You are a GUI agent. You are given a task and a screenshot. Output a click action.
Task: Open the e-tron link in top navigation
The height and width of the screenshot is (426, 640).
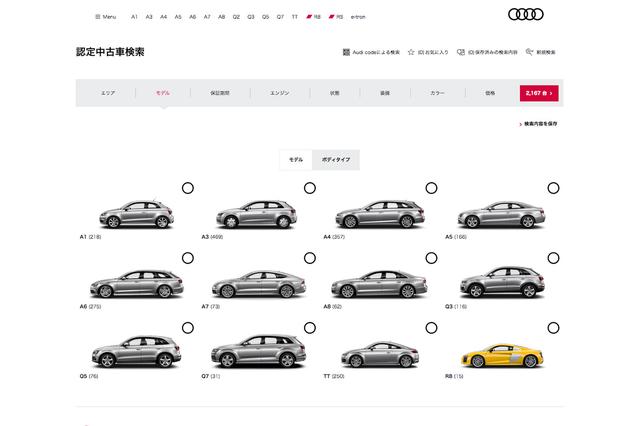coord(358,17)
